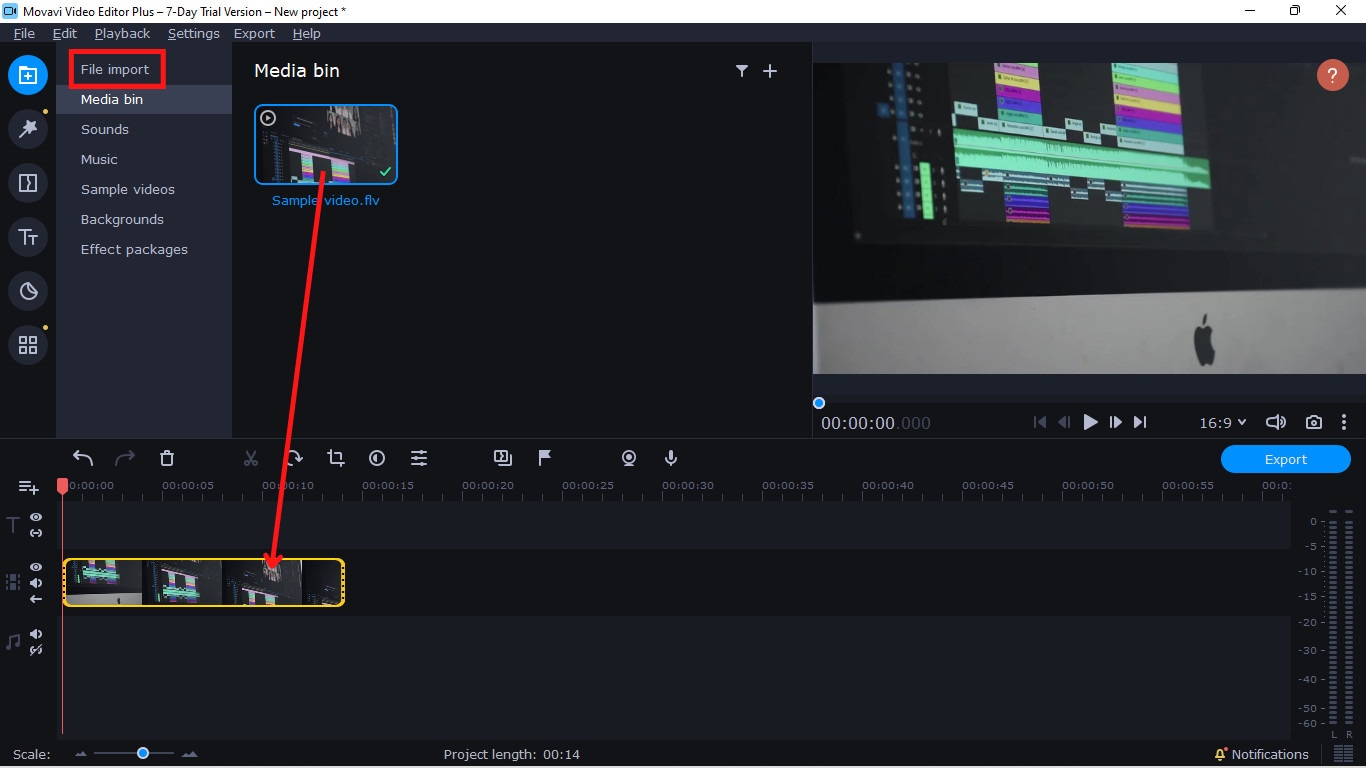This screenshot has height=768, width=1366.
Task: Select the video clip on the timeline
Action: [204, 582]
